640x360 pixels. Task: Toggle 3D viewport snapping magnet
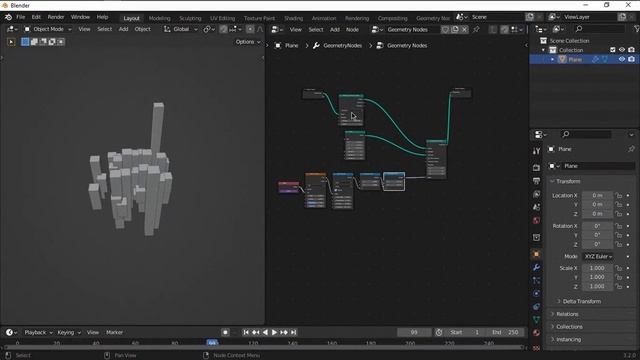(x=223, y=29)
